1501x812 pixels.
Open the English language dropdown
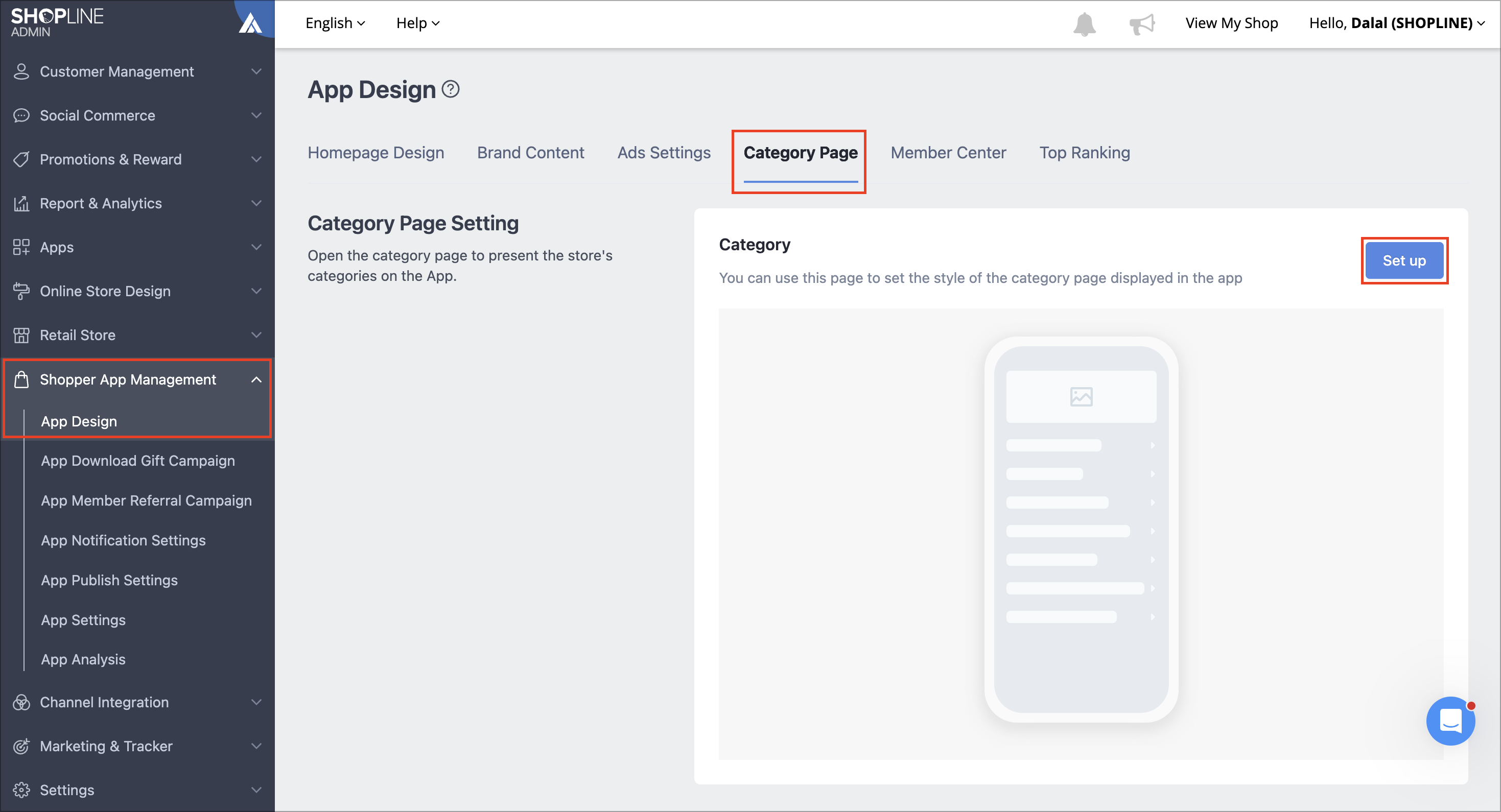click(335, 23)
